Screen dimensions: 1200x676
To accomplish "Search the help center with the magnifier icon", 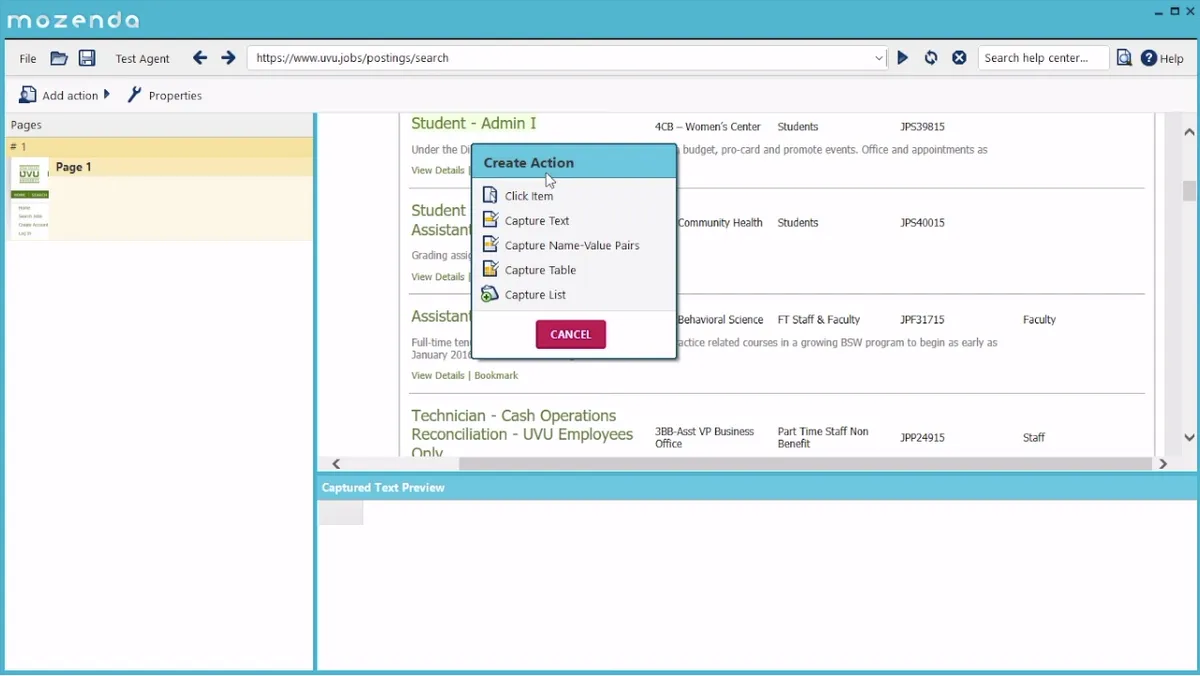I will click(x=1124, y=58).
